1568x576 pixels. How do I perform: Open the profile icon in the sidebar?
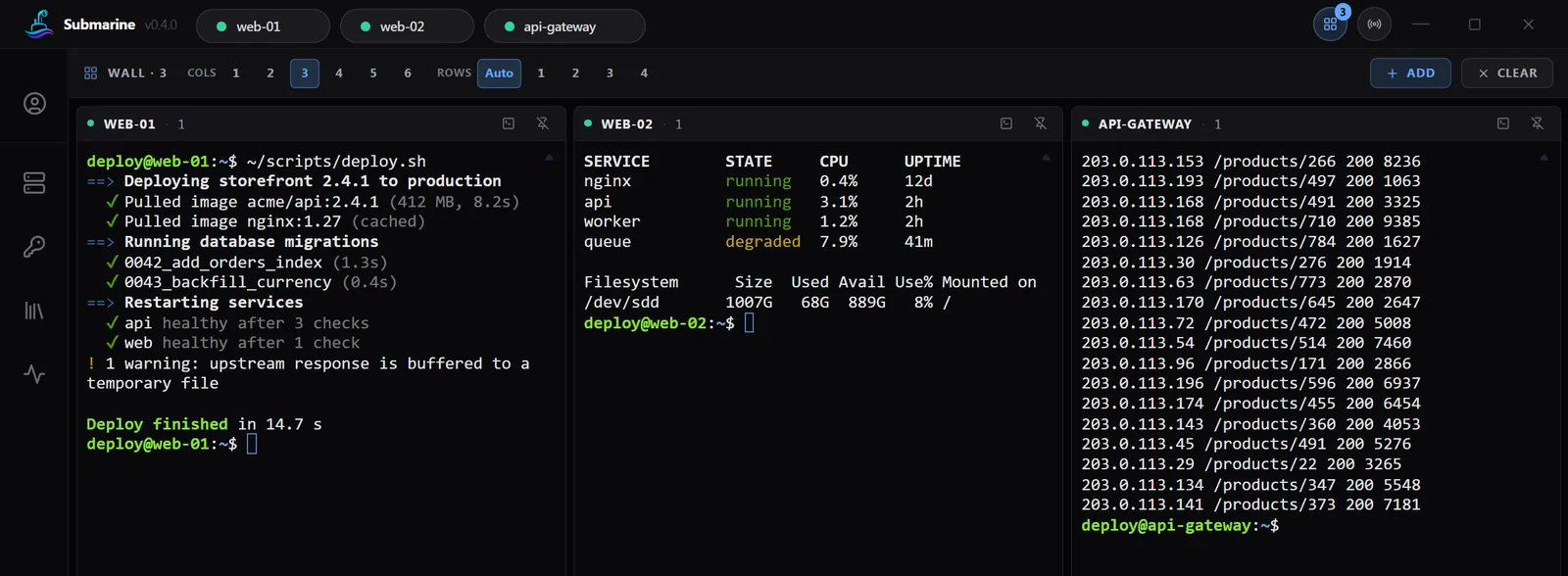pyautogui.click(x=34, y=104)
